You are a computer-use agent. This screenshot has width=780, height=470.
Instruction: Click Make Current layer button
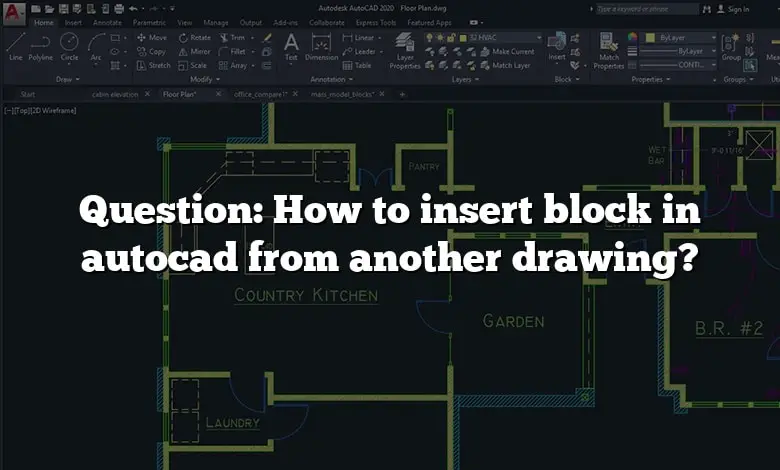[x=508, y=52]
